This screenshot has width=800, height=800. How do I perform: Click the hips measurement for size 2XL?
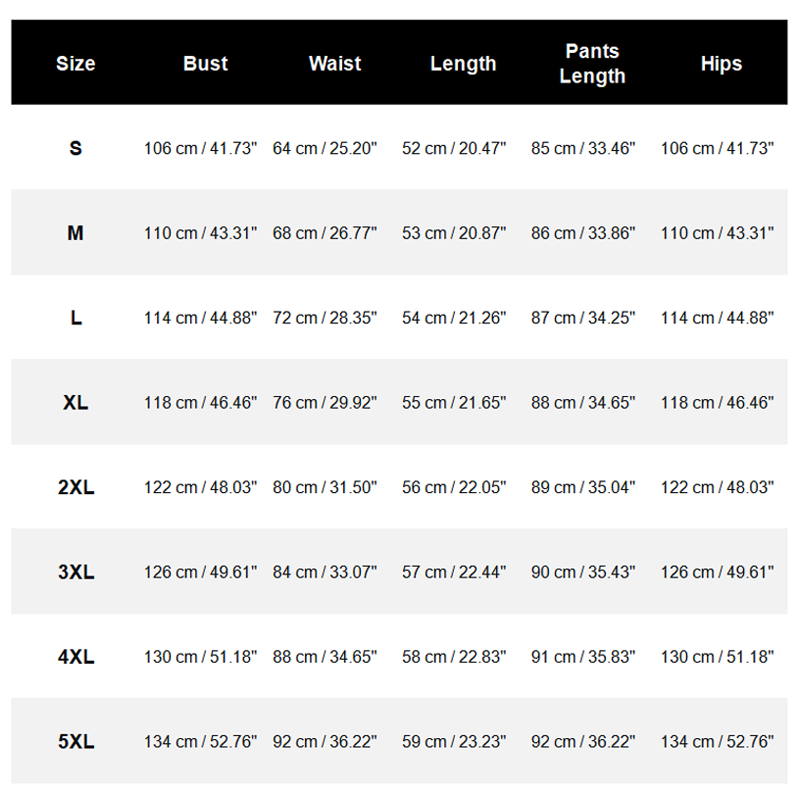(x=718, y=488)
